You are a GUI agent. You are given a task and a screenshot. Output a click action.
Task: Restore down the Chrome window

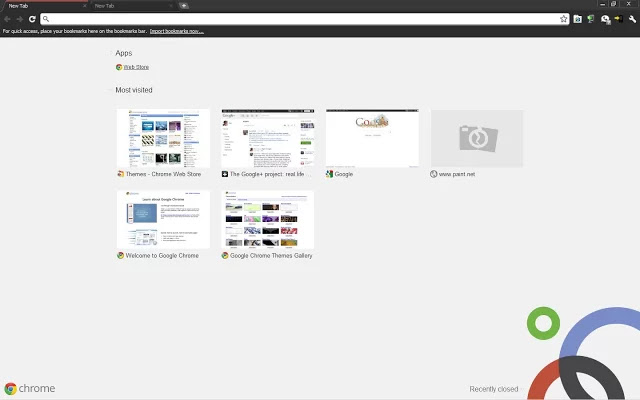[613, 4]
